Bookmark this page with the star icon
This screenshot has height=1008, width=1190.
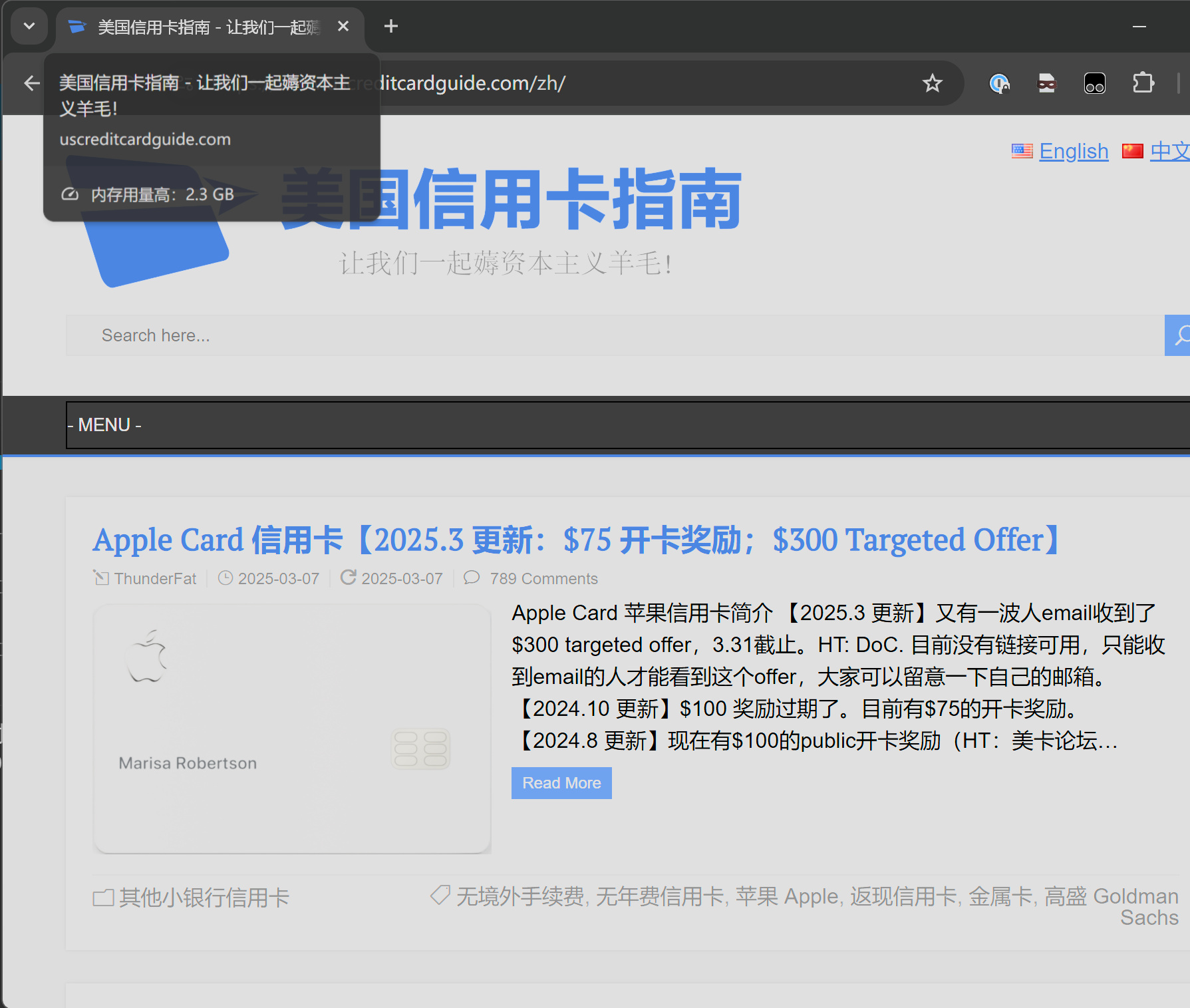click(932, 83)
